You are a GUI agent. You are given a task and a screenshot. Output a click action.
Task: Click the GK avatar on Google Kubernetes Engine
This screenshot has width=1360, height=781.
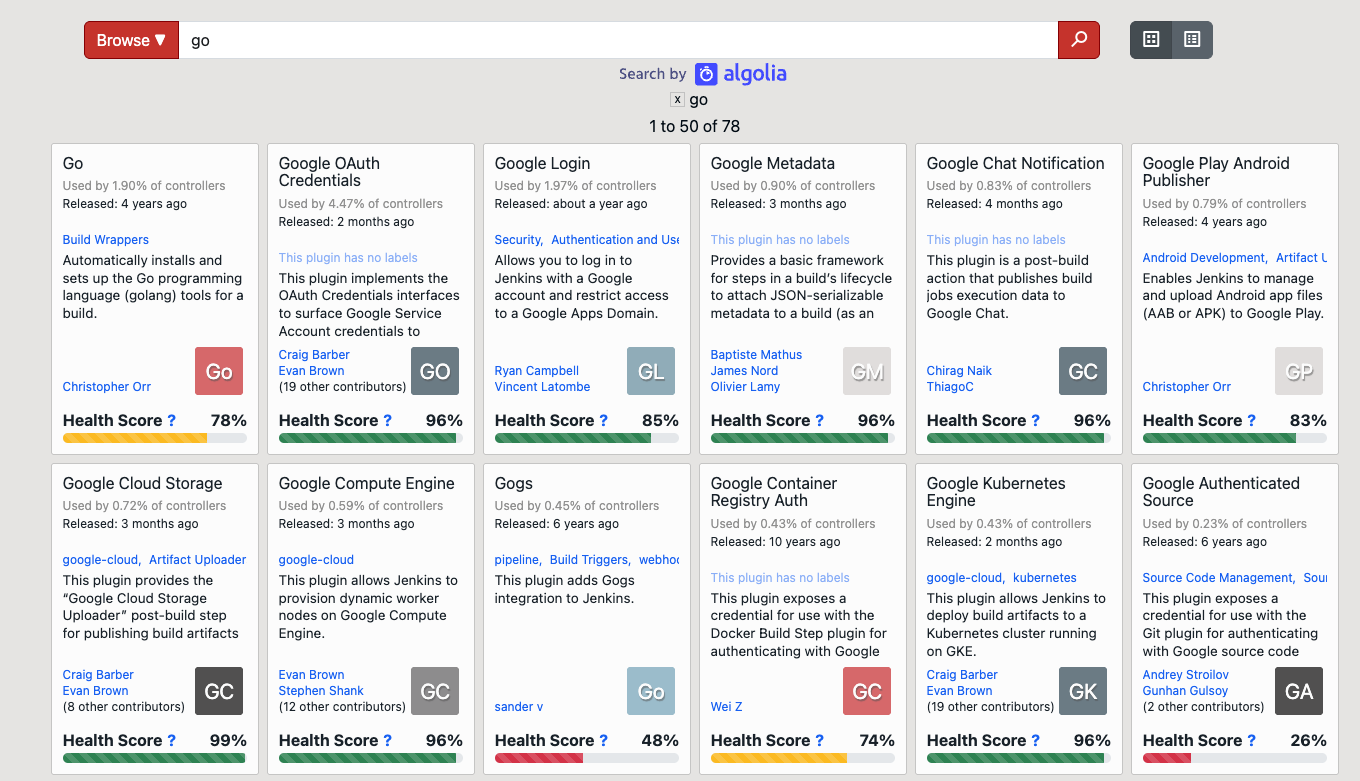pos(1083,691)
